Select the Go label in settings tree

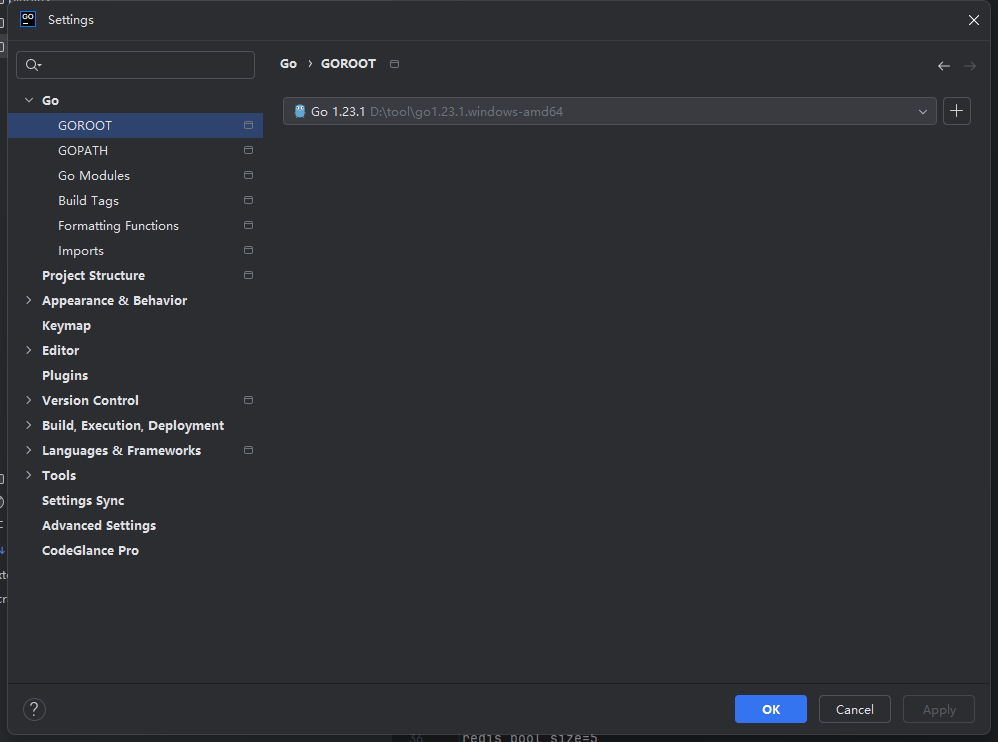coord(50,101)
